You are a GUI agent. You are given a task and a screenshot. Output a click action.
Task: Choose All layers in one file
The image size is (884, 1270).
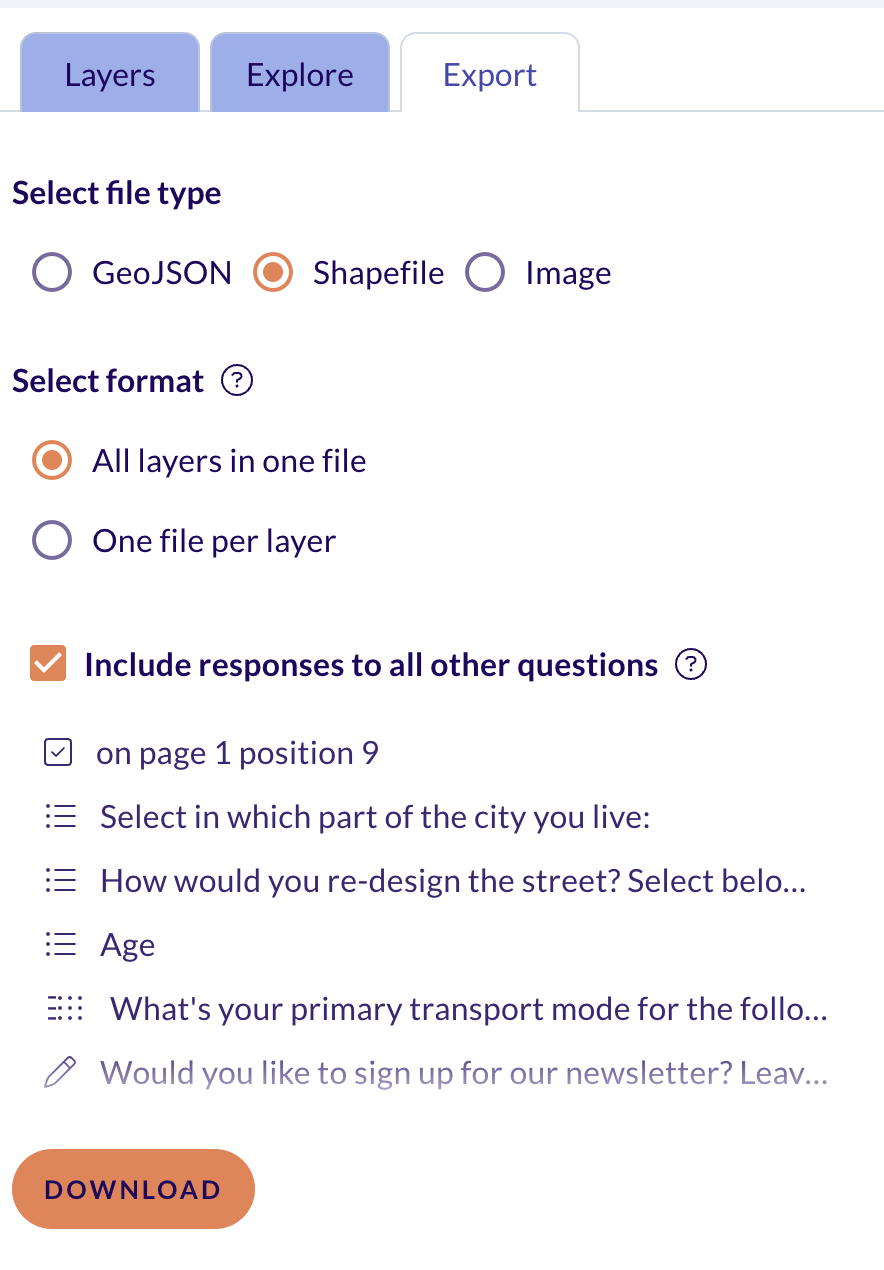(52, 461)
